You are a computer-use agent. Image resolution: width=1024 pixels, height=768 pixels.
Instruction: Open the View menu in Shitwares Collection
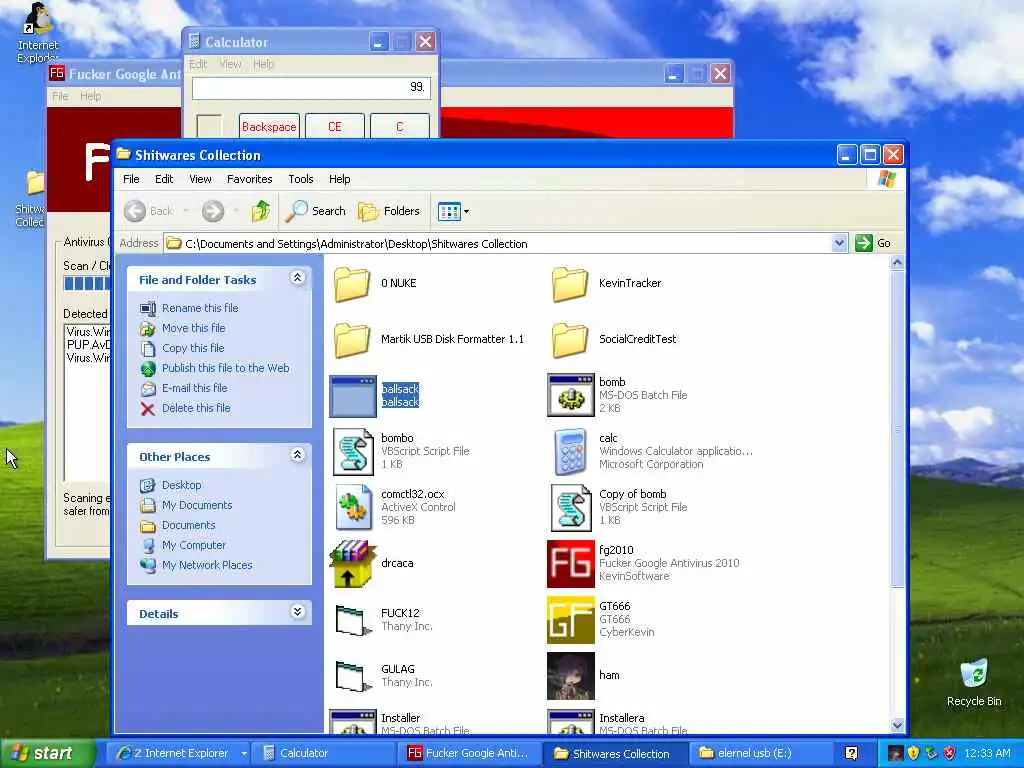pyautogui.click(x=200, y=179)
